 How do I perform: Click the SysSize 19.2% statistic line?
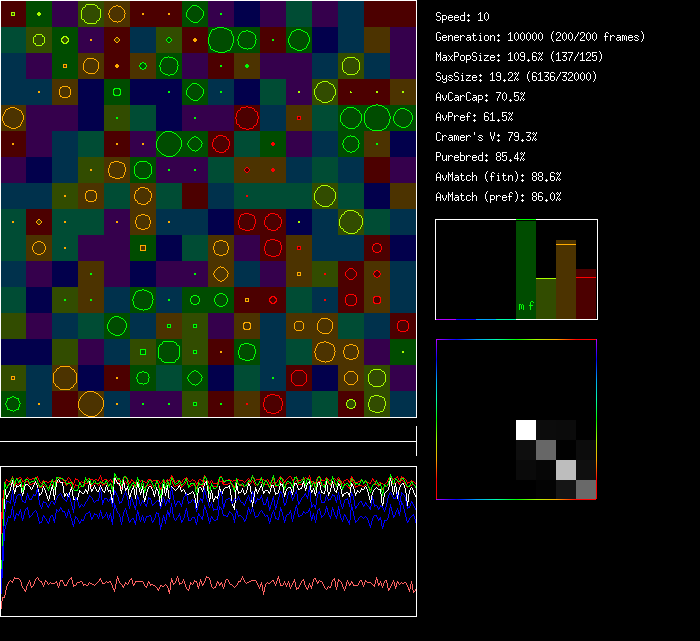tap(516, 77)
